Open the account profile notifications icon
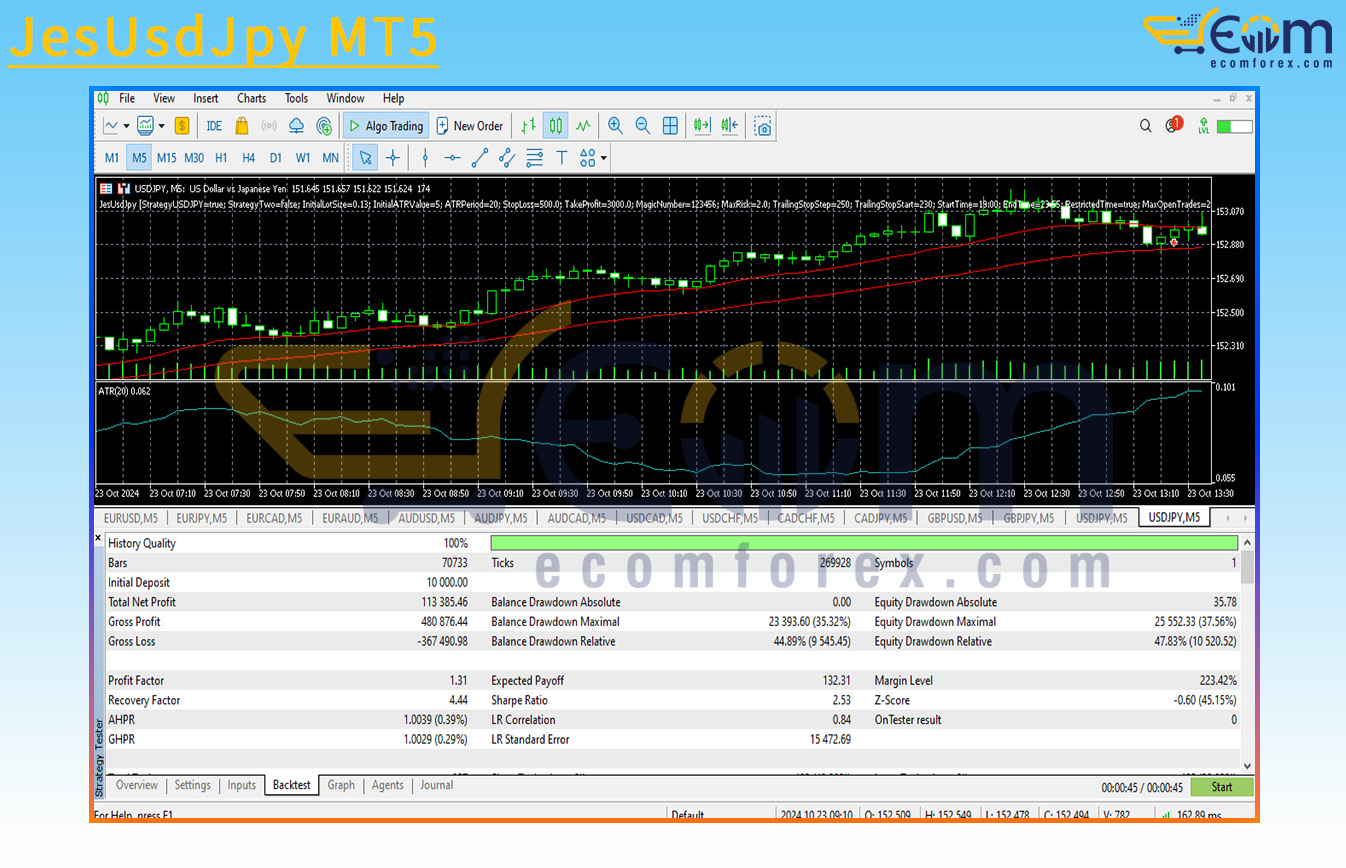The width and height of the screenshot is (1346, 868). [x=1174, y=125]
